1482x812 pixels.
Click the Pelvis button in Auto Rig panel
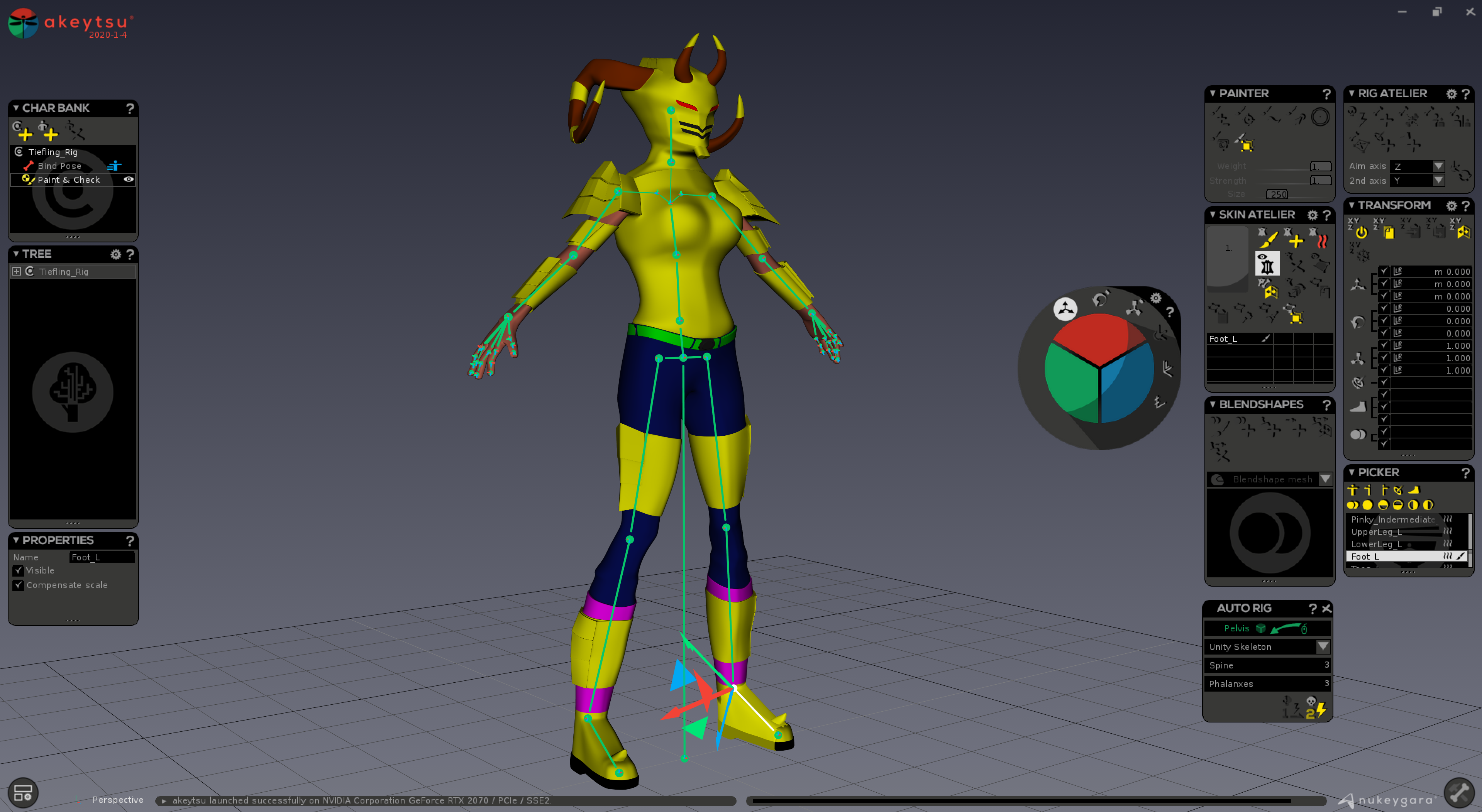(x=1237, y=628)
